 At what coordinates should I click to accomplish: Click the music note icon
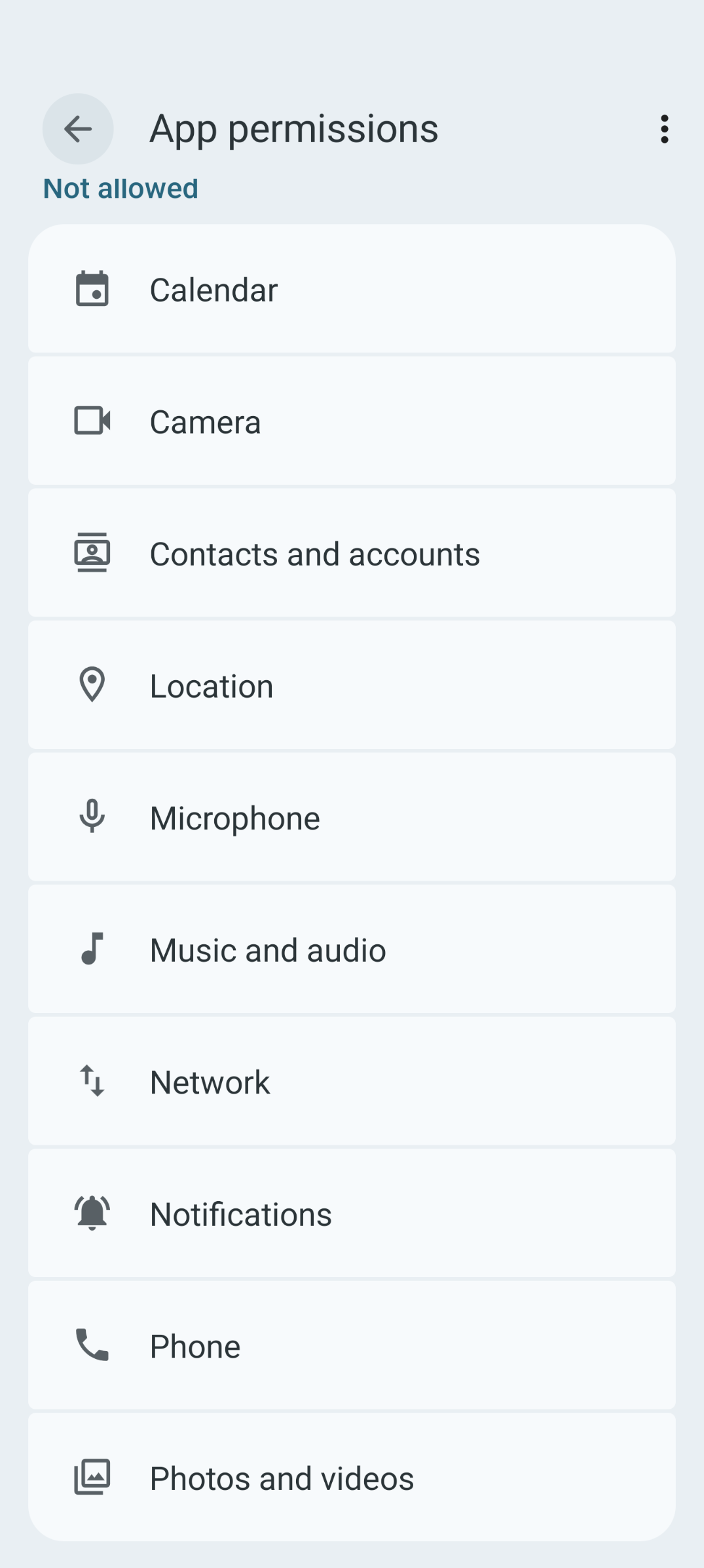pyautogui.click(x=92, y=949)
